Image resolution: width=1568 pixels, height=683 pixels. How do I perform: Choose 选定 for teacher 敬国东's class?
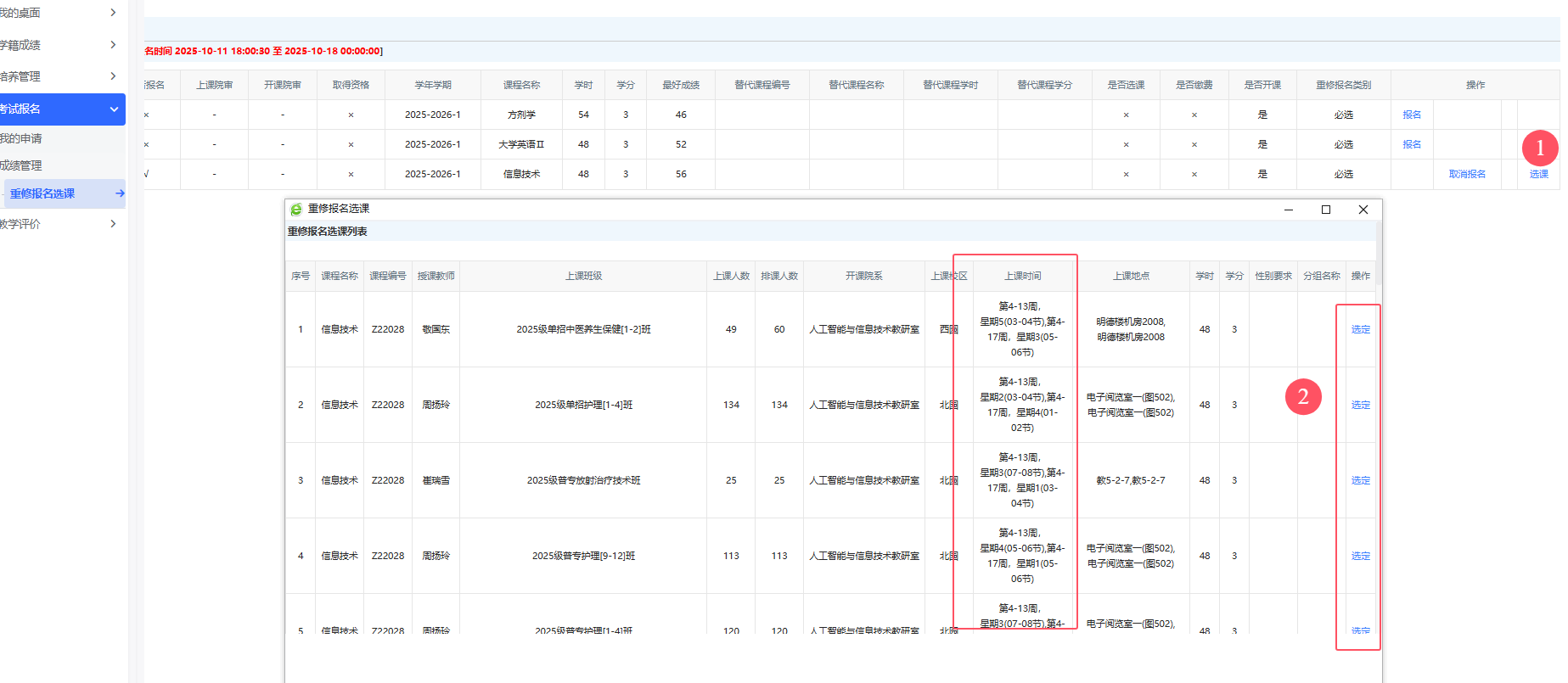pos(1360,329)
